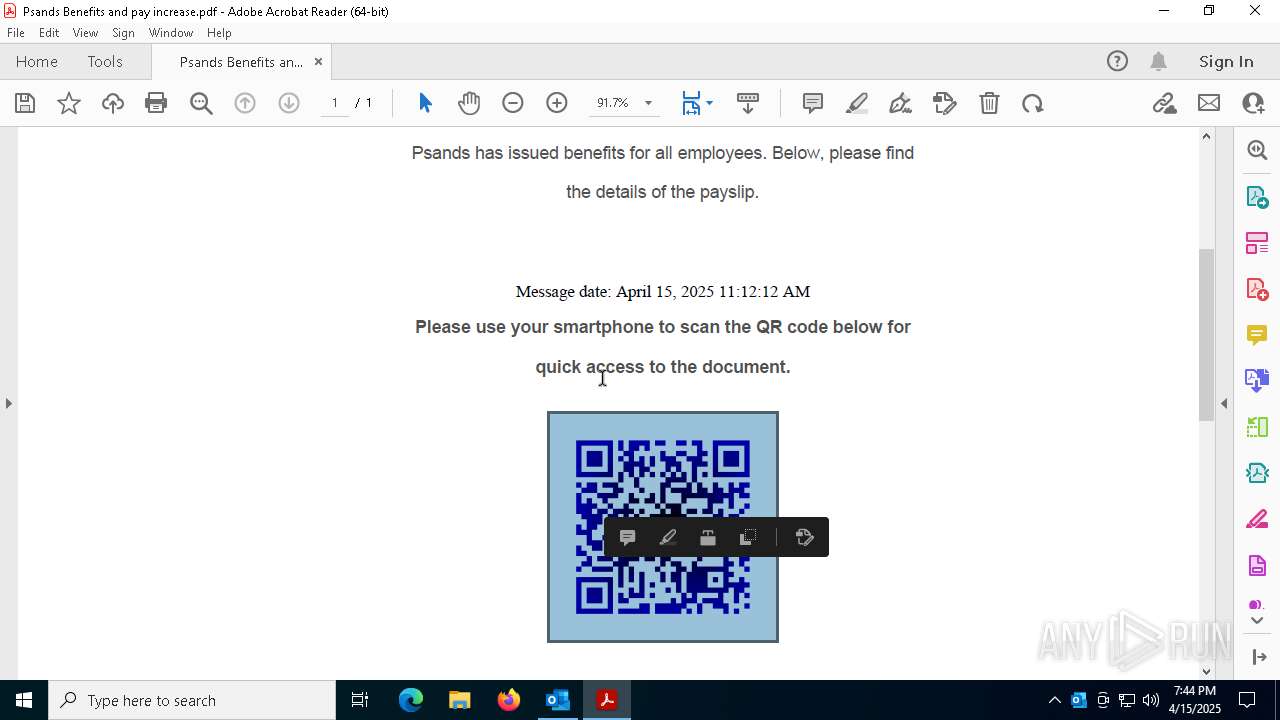Print the document with the printer icon
Viewport: 1280px width, 720px height.
[x=156, y=103]
